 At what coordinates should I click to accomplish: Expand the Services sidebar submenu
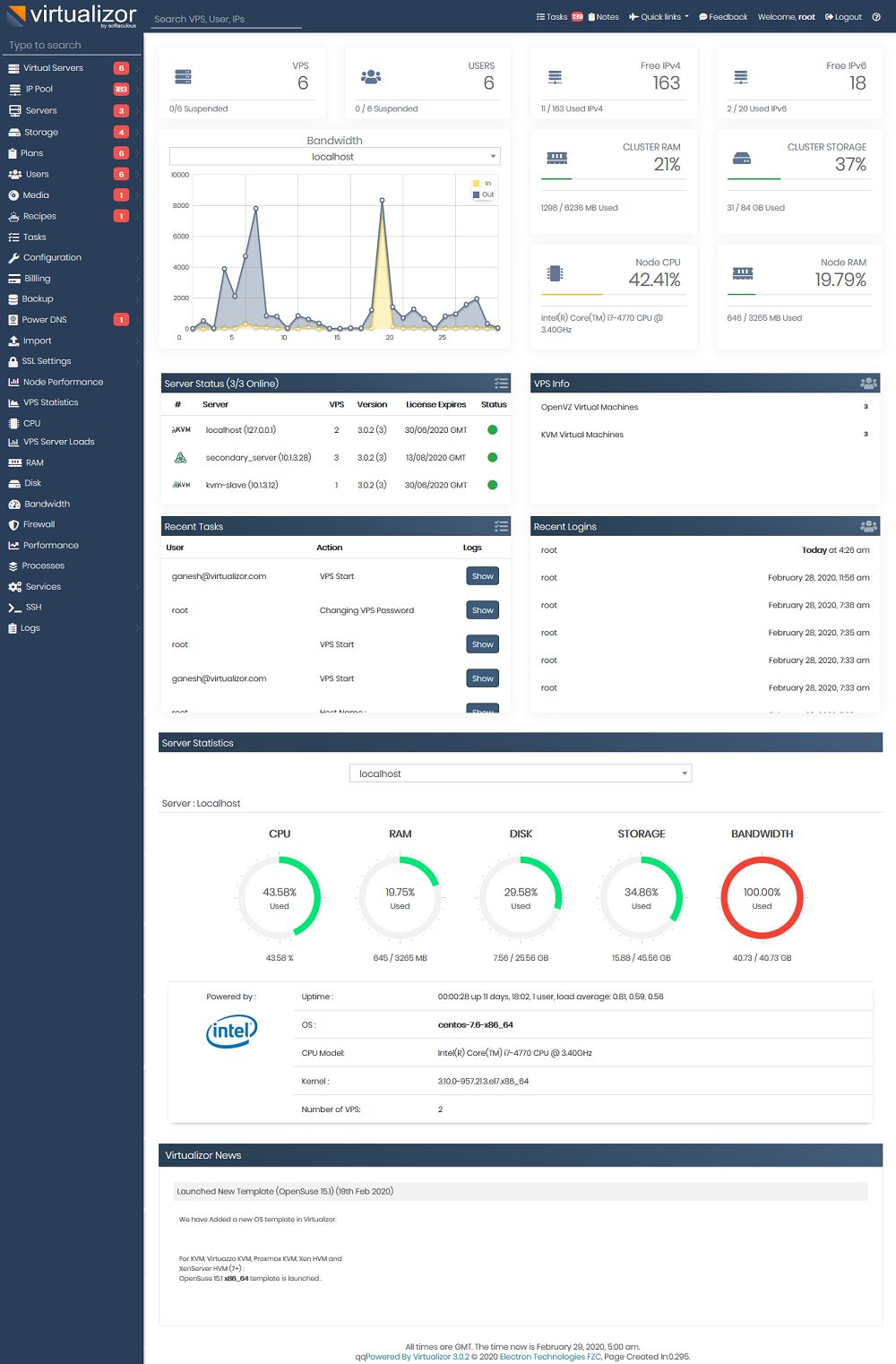pos(42,586)
